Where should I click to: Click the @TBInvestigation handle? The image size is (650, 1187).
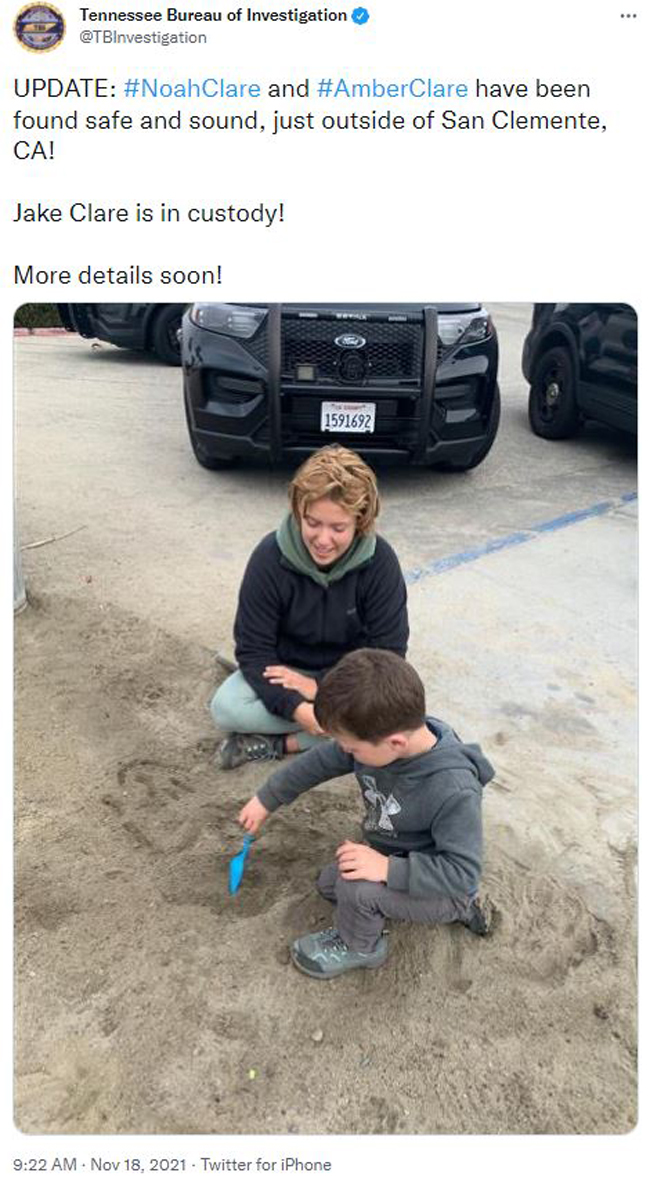(143, 37)
